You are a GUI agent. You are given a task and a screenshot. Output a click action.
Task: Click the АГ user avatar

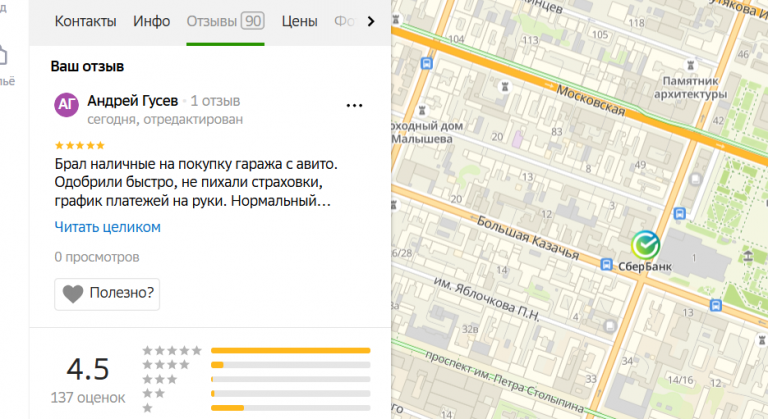pyautogui.click(x=66, y=104)
